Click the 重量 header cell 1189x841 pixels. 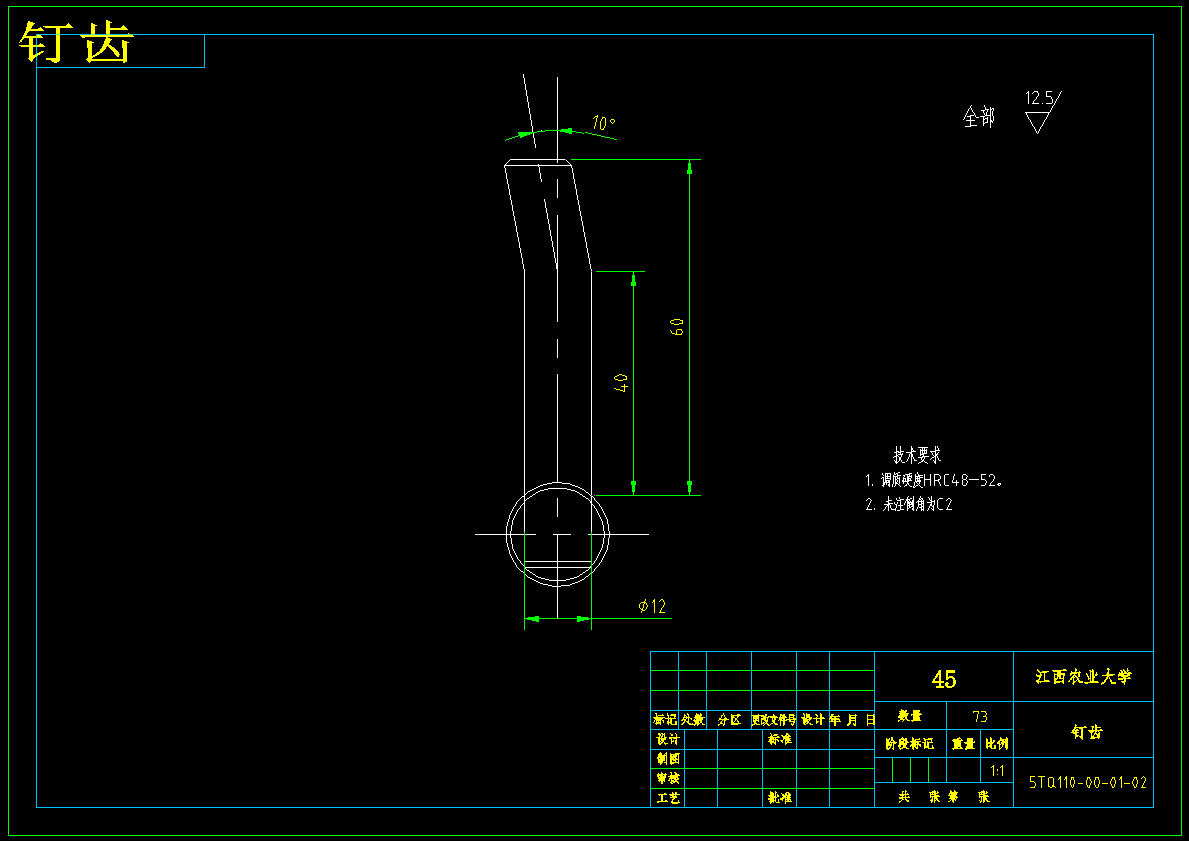click(x=964, y=744)
